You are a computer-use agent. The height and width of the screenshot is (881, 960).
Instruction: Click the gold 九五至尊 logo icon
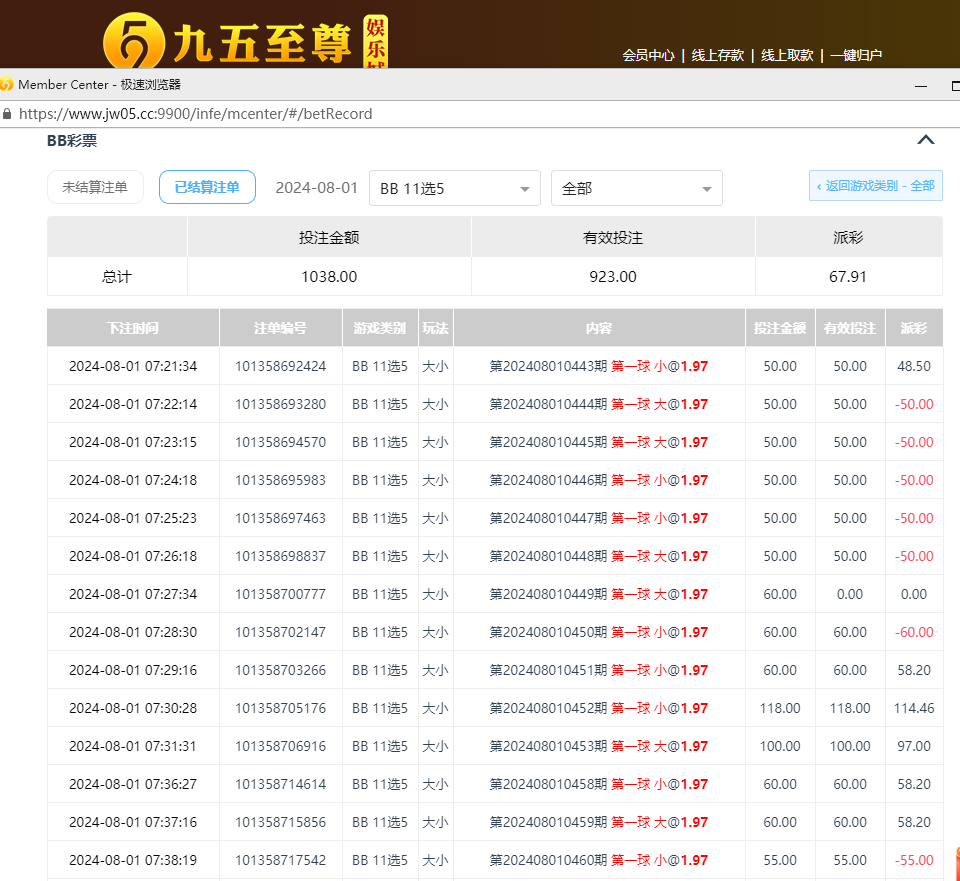(x=133, y=42)
